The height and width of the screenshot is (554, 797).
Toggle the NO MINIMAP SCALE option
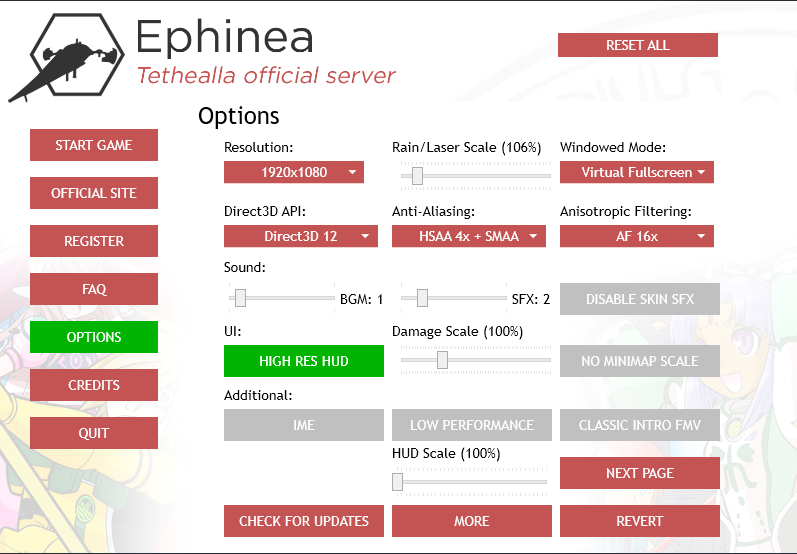pos(640,361)
